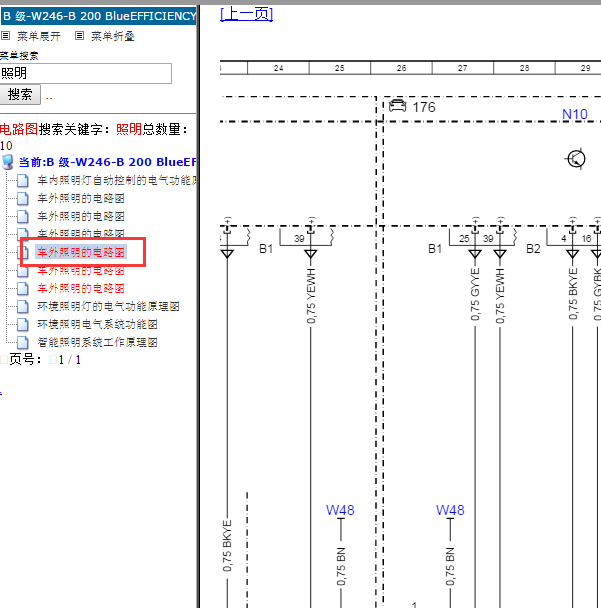
Task: Click the page number 1 / 1
Action: 70,360
